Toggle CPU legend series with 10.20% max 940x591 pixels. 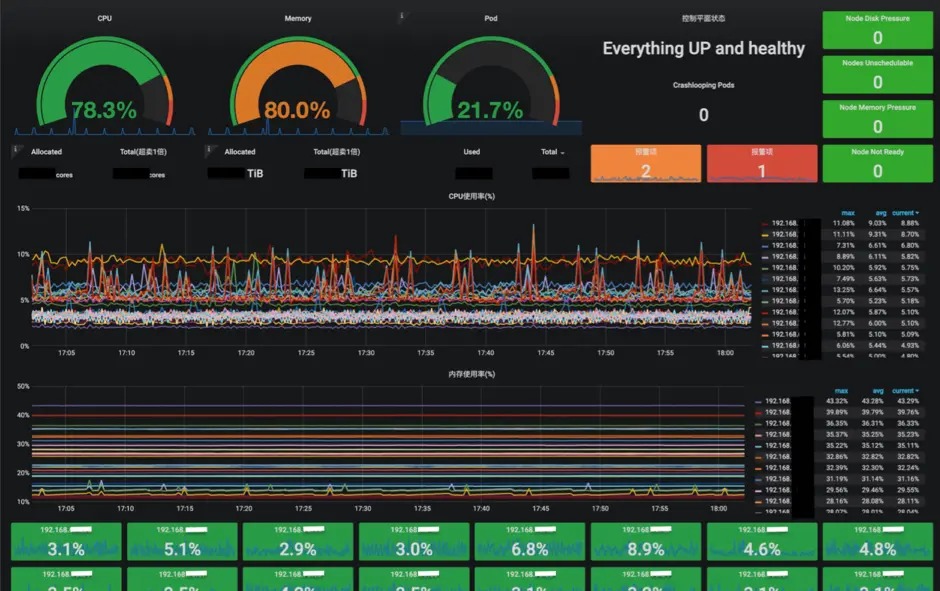pyautogui.click(x=785, y=268)
